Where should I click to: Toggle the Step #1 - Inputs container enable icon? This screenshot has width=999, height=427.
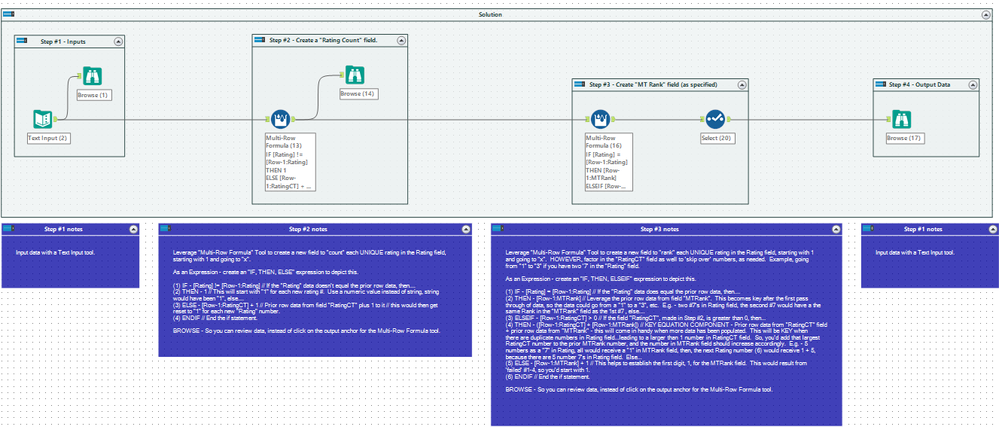(22, 41)
